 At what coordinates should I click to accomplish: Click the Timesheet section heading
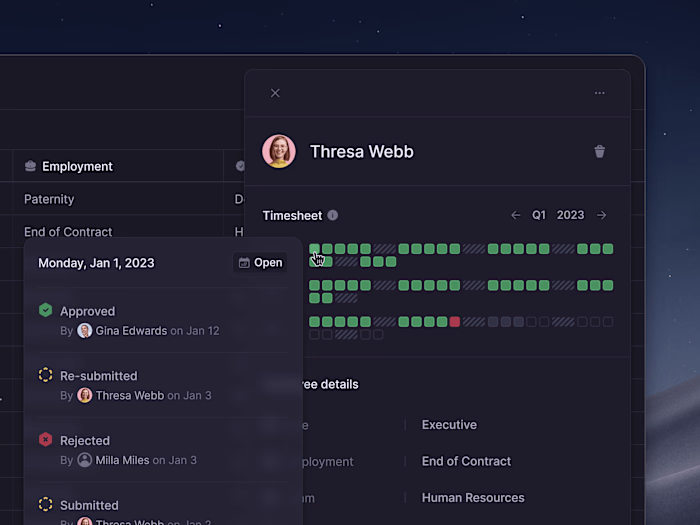pyautogui.click(x=292, y=216)
